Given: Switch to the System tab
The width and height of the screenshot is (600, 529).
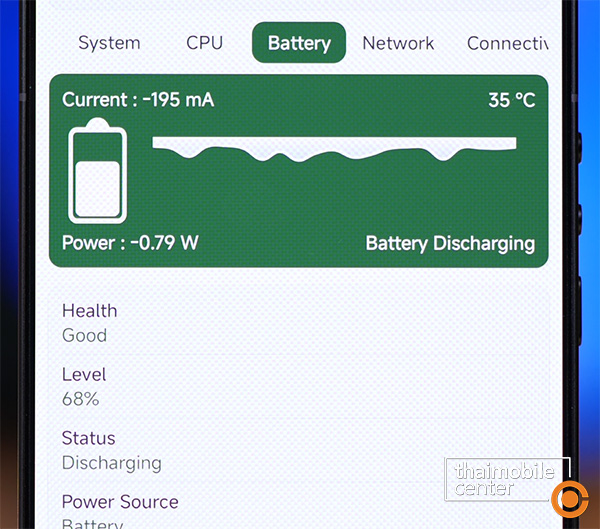Looking at the screenshot, I should pos(109,43).
